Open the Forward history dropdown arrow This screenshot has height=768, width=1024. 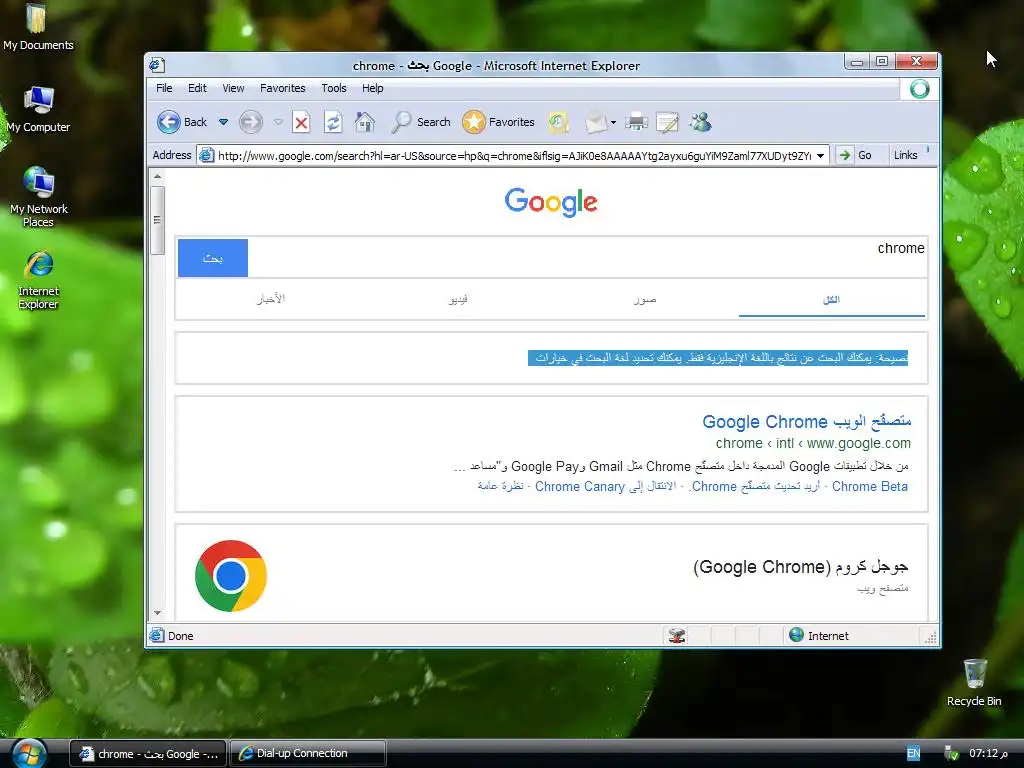[x=278, y=122]
